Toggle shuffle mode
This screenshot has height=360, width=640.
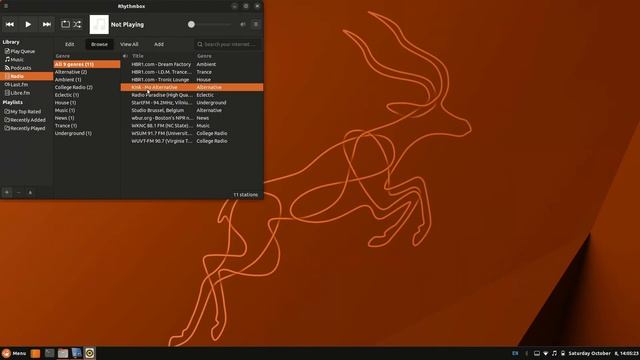pyautogui.click(x=77, y=24)
